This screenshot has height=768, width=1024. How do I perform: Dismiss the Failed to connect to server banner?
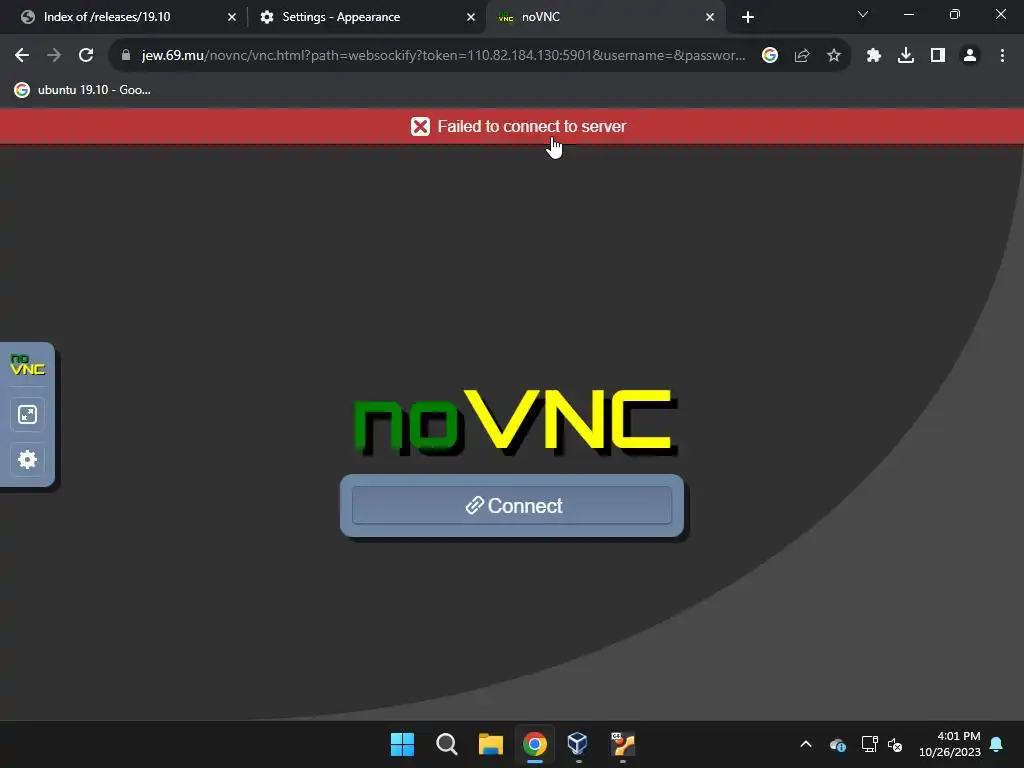[x=512, y=126]
